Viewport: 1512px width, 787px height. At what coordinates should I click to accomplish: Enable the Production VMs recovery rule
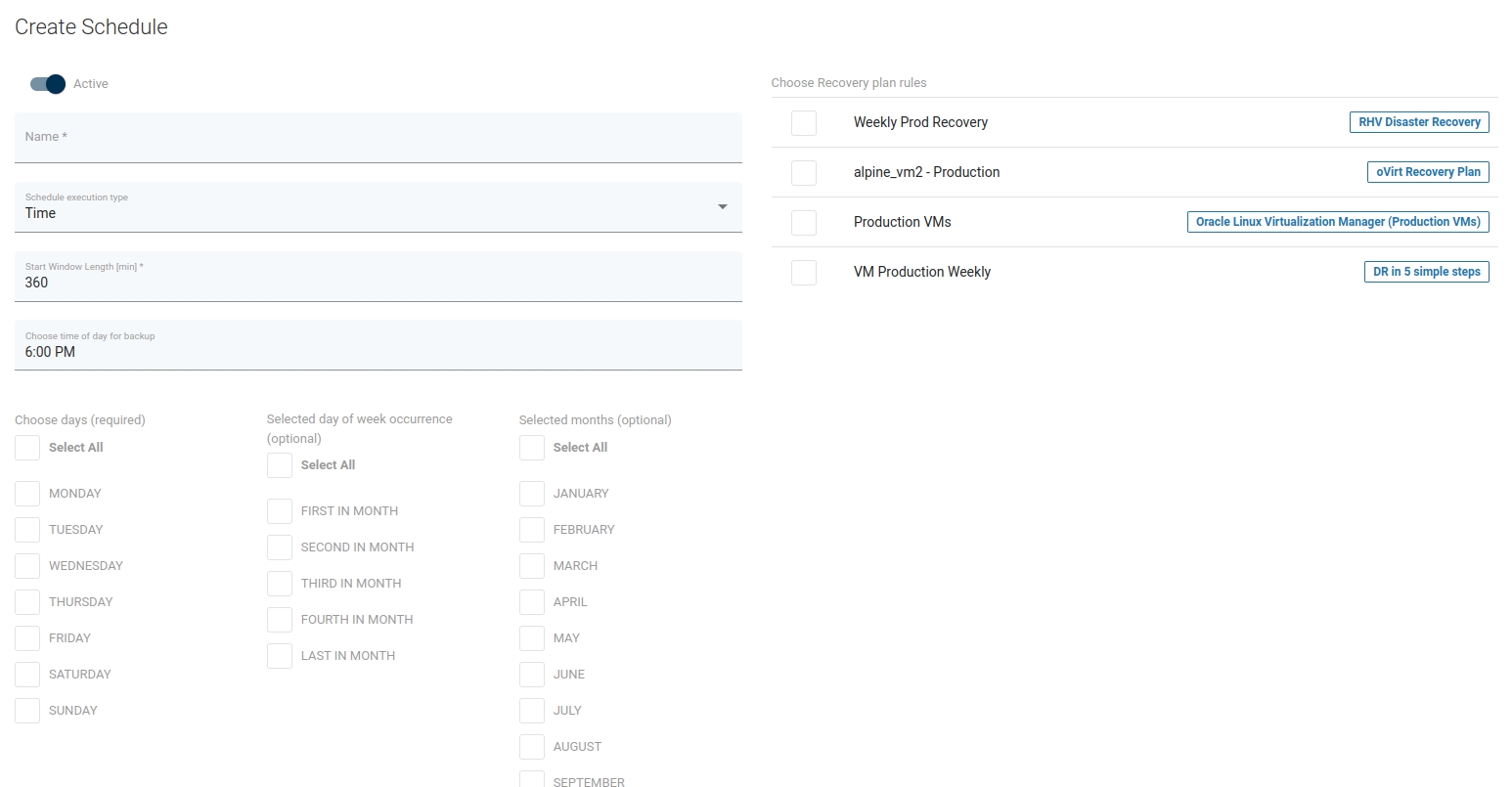pyautogui.click(x=803, y=223)
